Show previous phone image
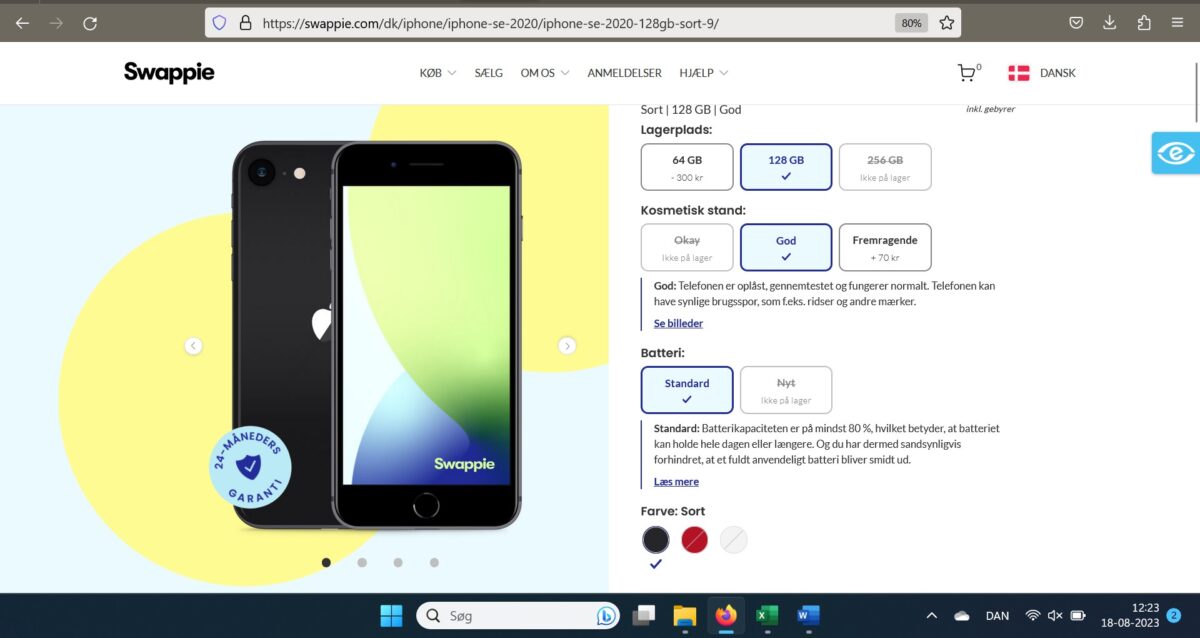 point(193,346)
